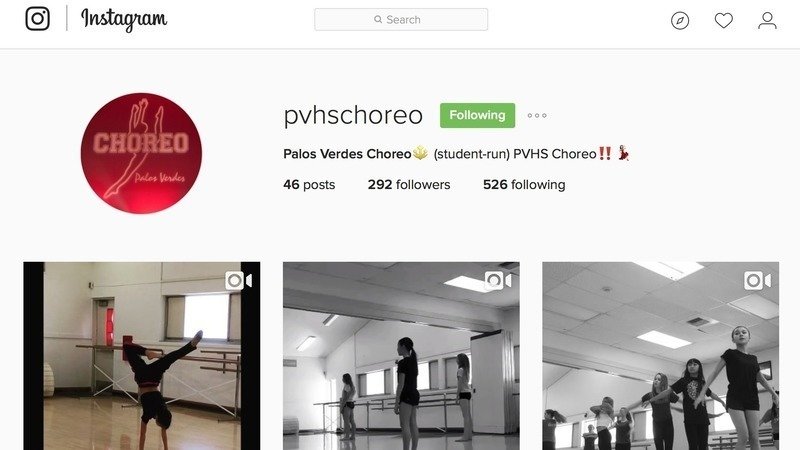Click the pvhschoreo username heading
800x450 pixels.
[353, 116]
